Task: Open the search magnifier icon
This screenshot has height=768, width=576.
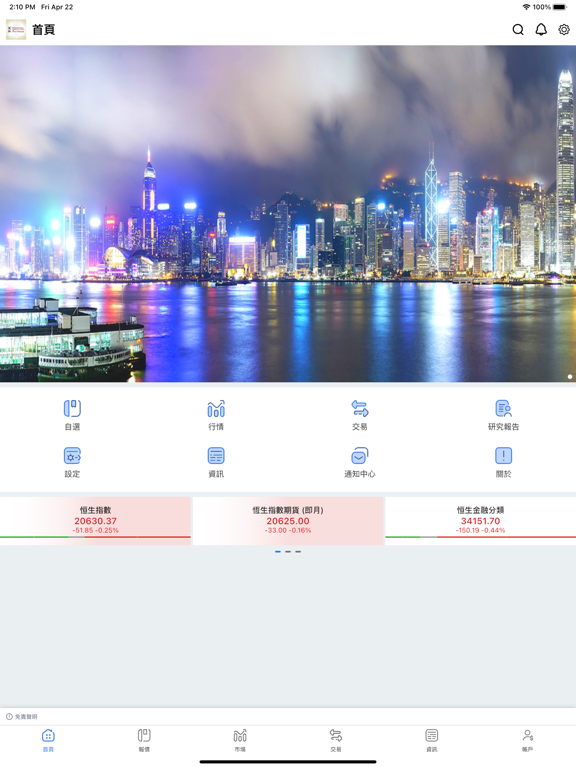Action: pyautogui.click(x=518, y=30)
